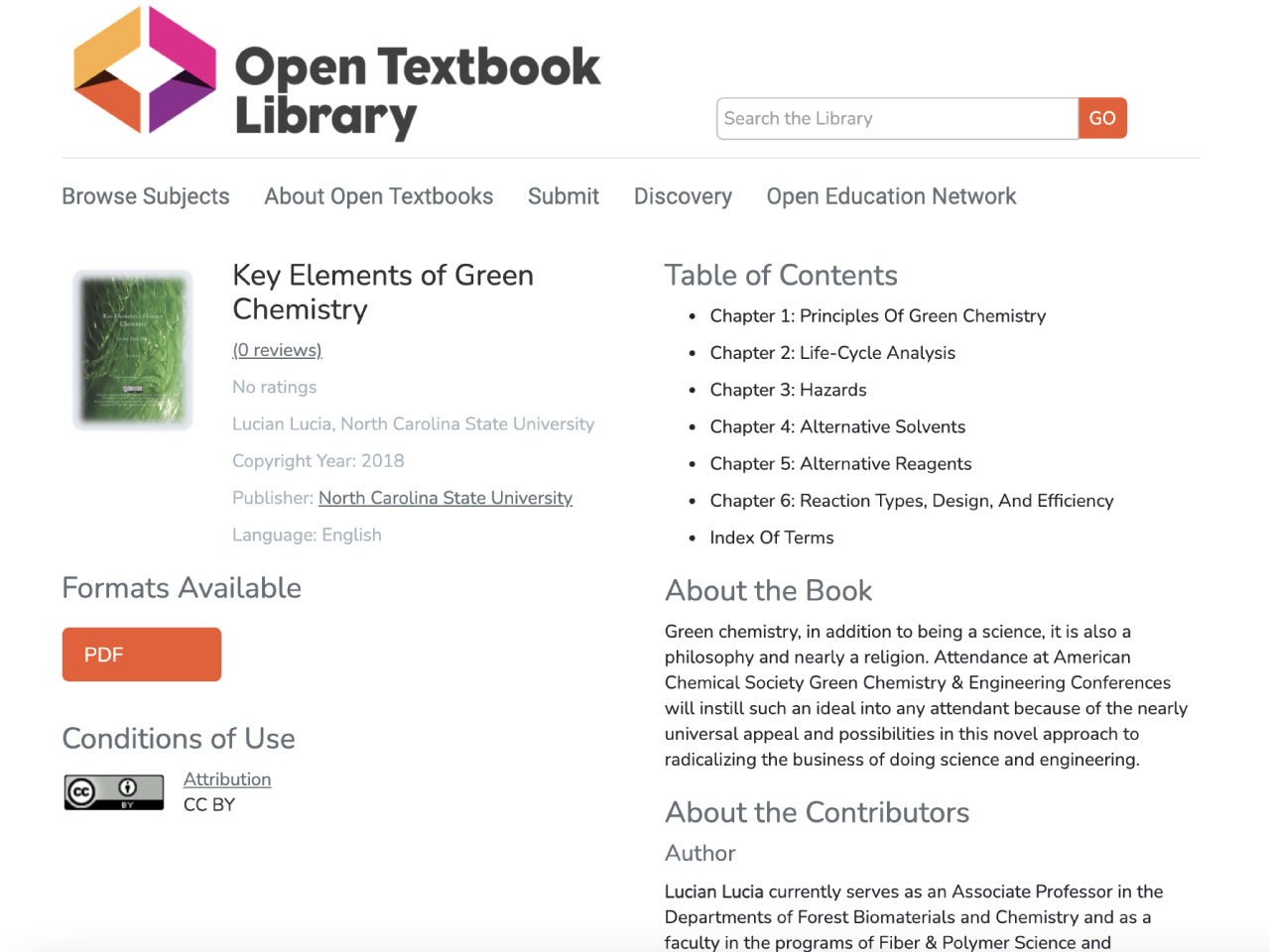
Task: Click author line Lucian Lucia, North Carolina State University
Action: (x=414, y=423)
